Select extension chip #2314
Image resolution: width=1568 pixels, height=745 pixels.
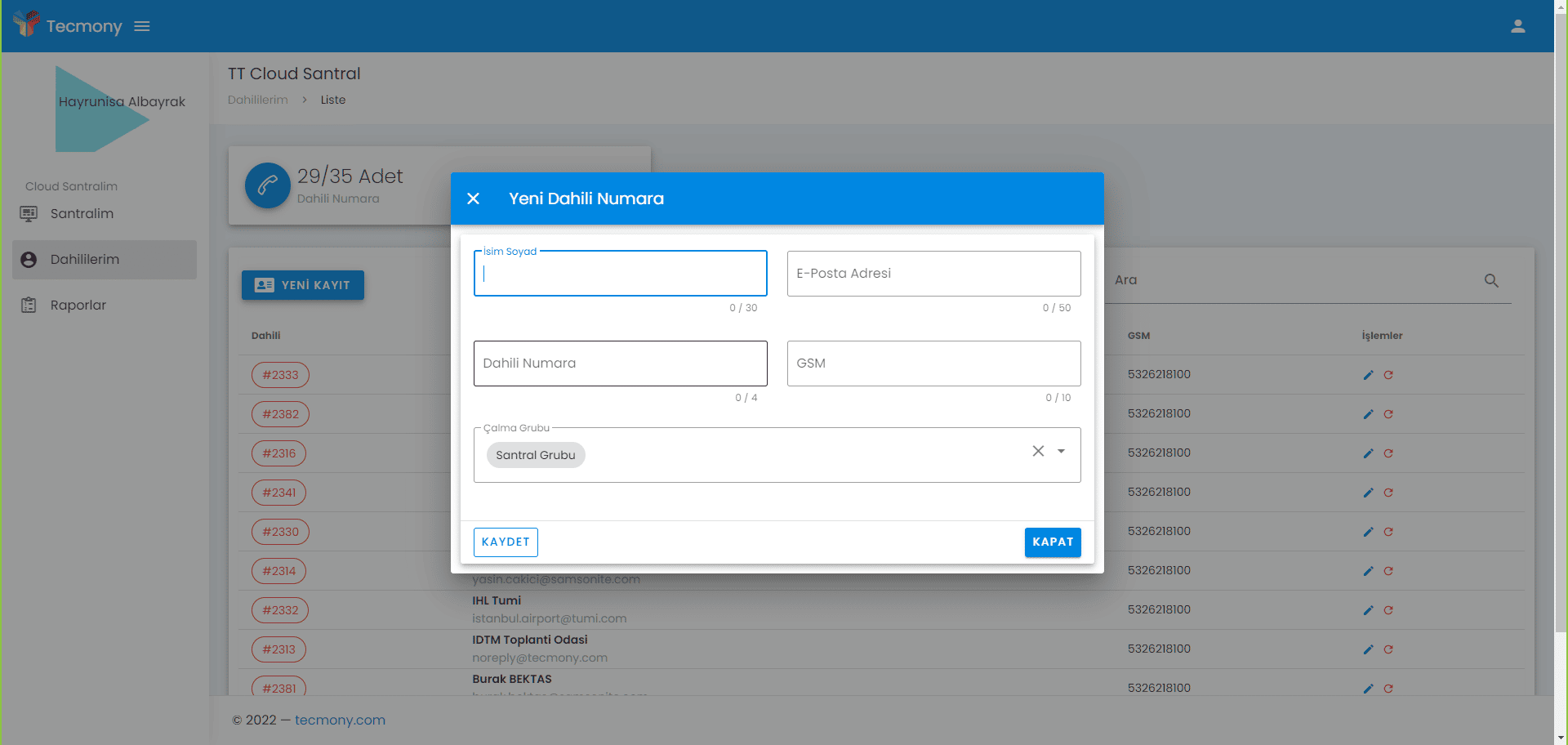(279, 571)
